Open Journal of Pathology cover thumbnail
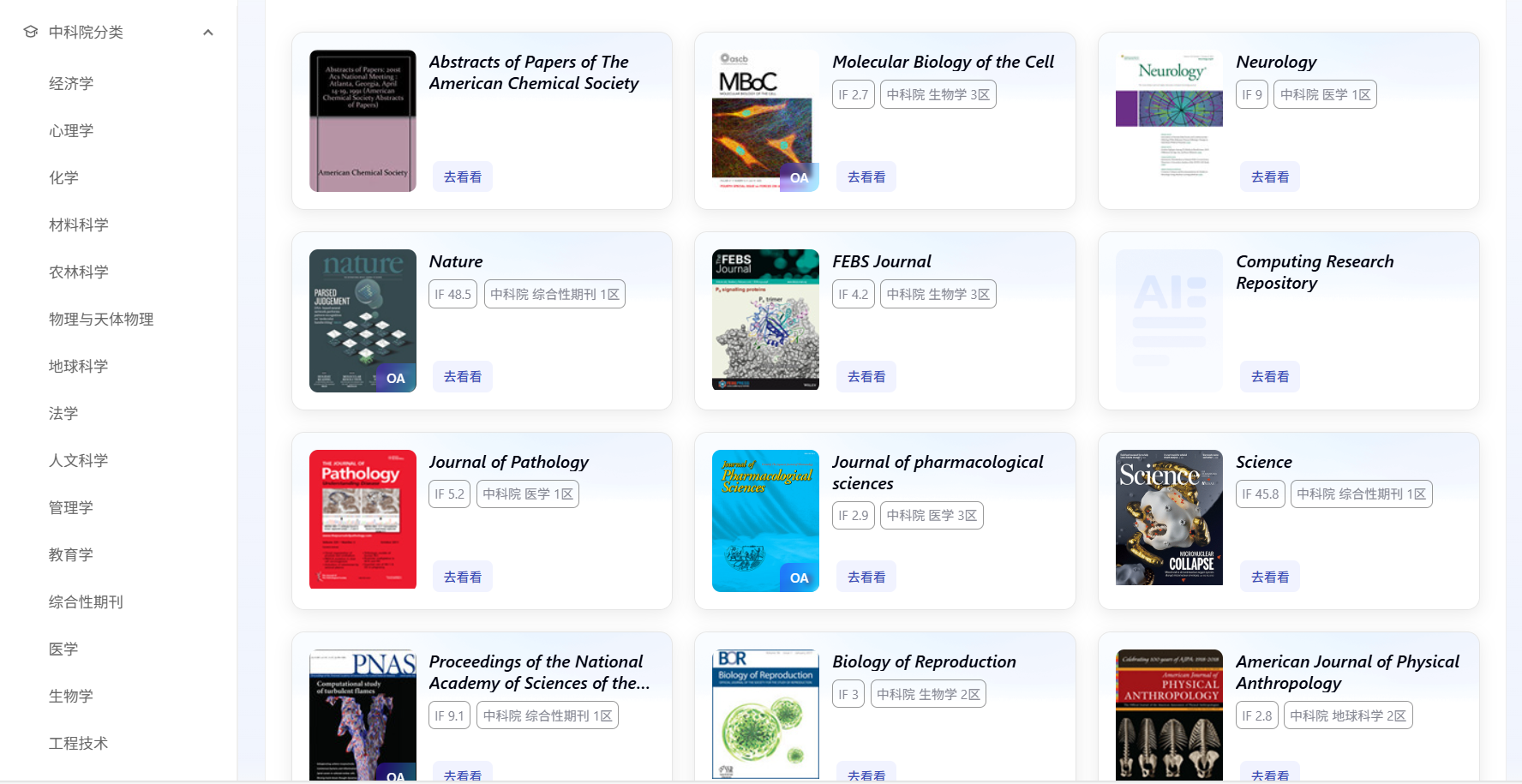Image resolution: width=1522 pixels, height=784 pixels. [x=363, y=519]
